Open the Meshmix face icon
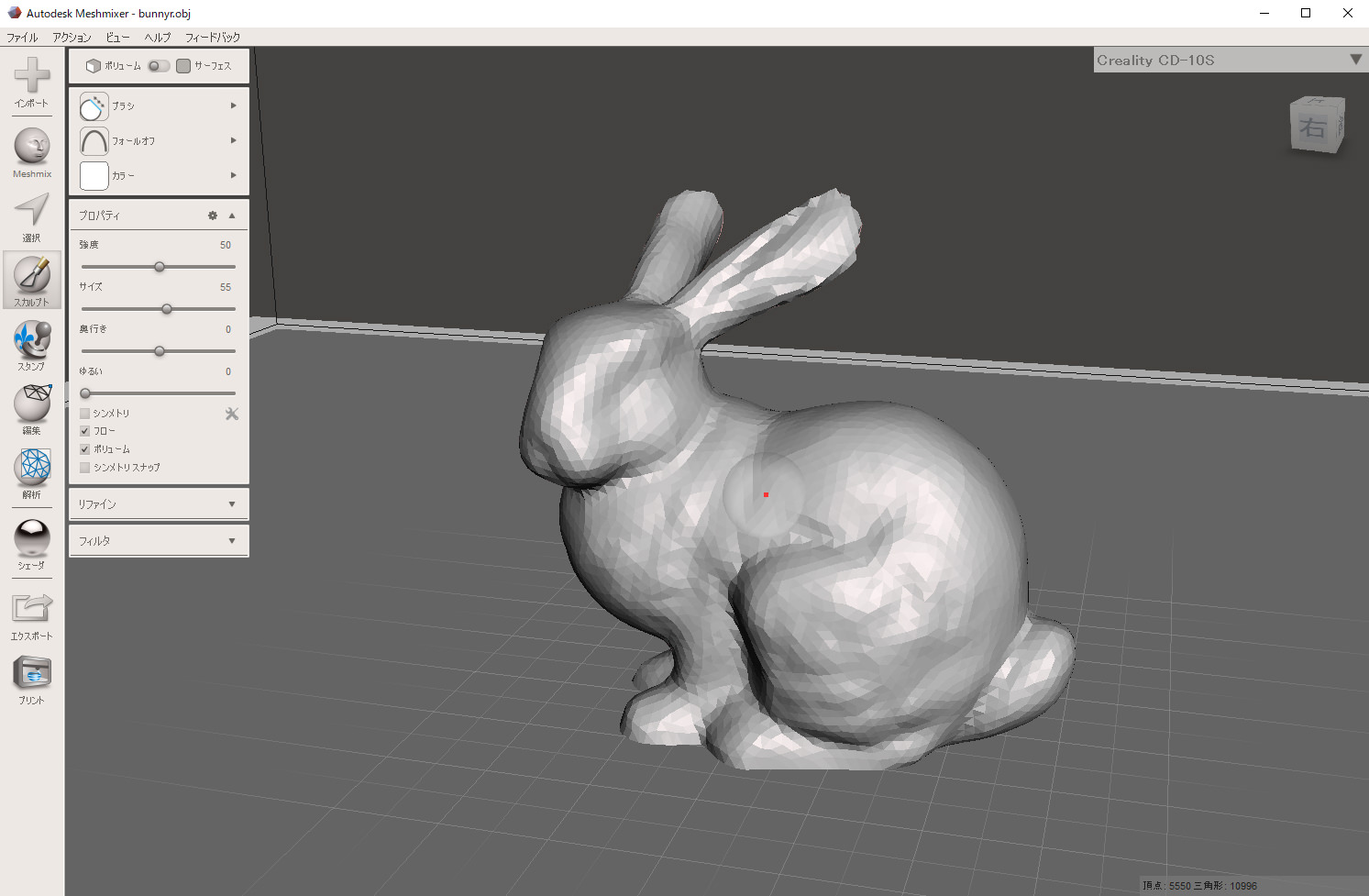 32,146
